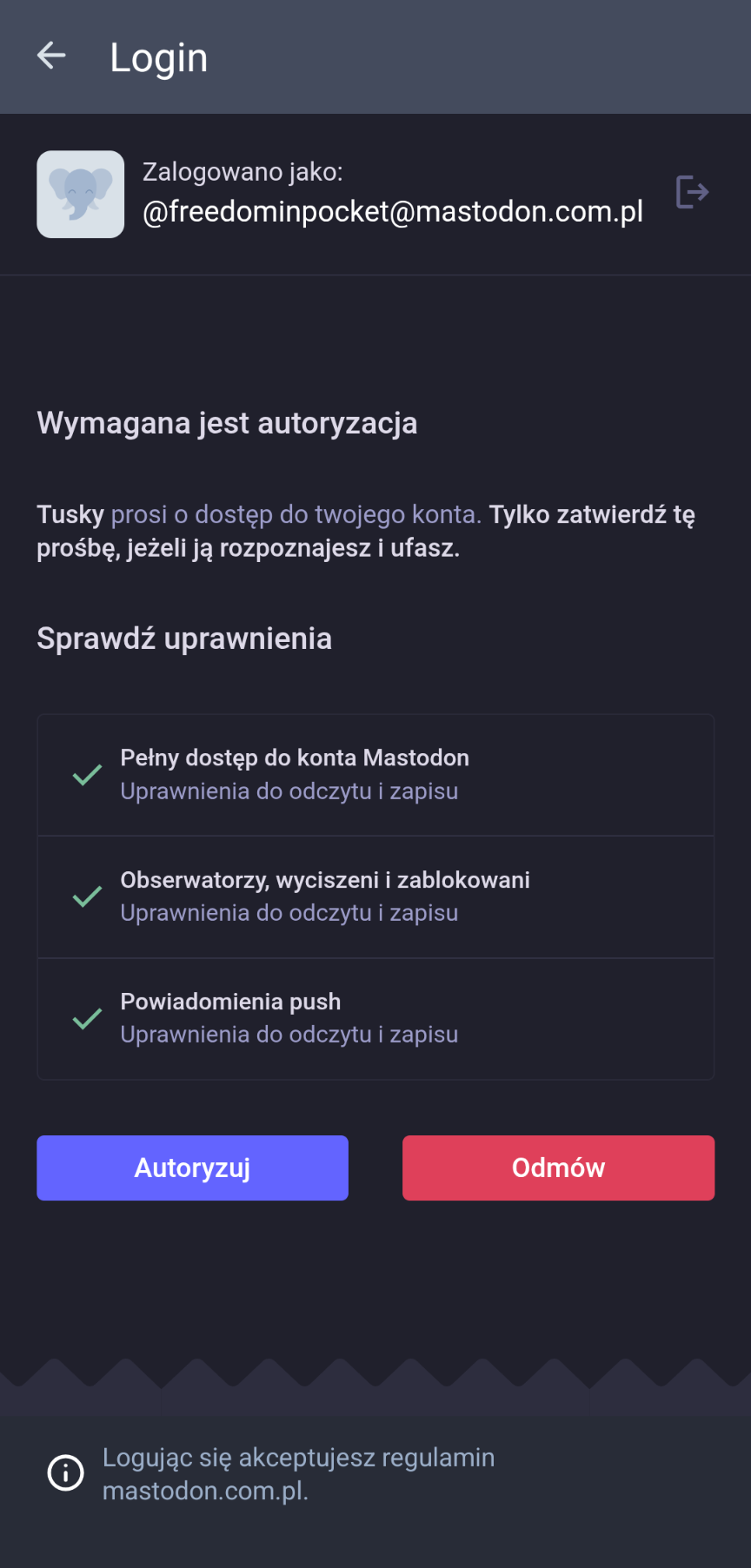This screenshot has width=751, height=1568.
Task: Click the "Obserwatorzy, wyciszeni i zablokowani" permission title
Action: pyautogui.click(x=325, y=880)
